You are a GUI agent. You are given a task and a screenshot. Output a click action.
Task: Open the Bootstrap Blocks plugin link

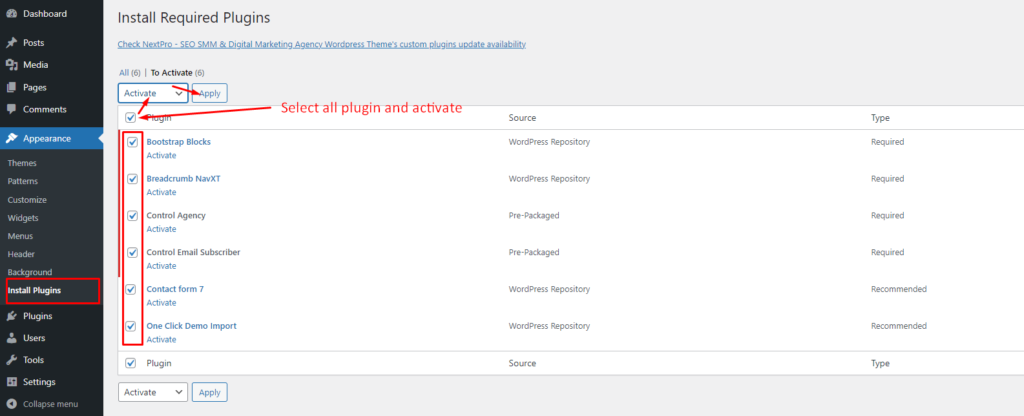[178, 142]
